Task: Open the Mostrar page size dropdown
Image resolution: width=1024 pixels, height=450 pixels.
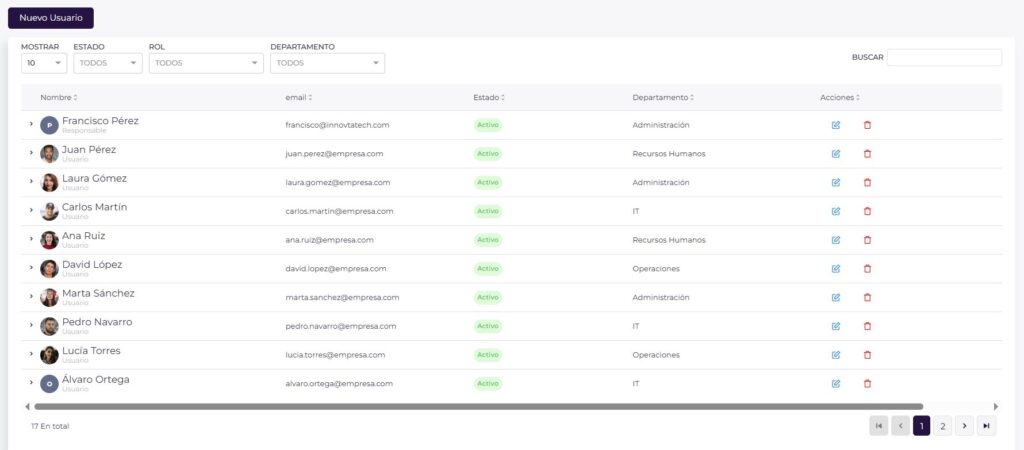Action: 44,63
